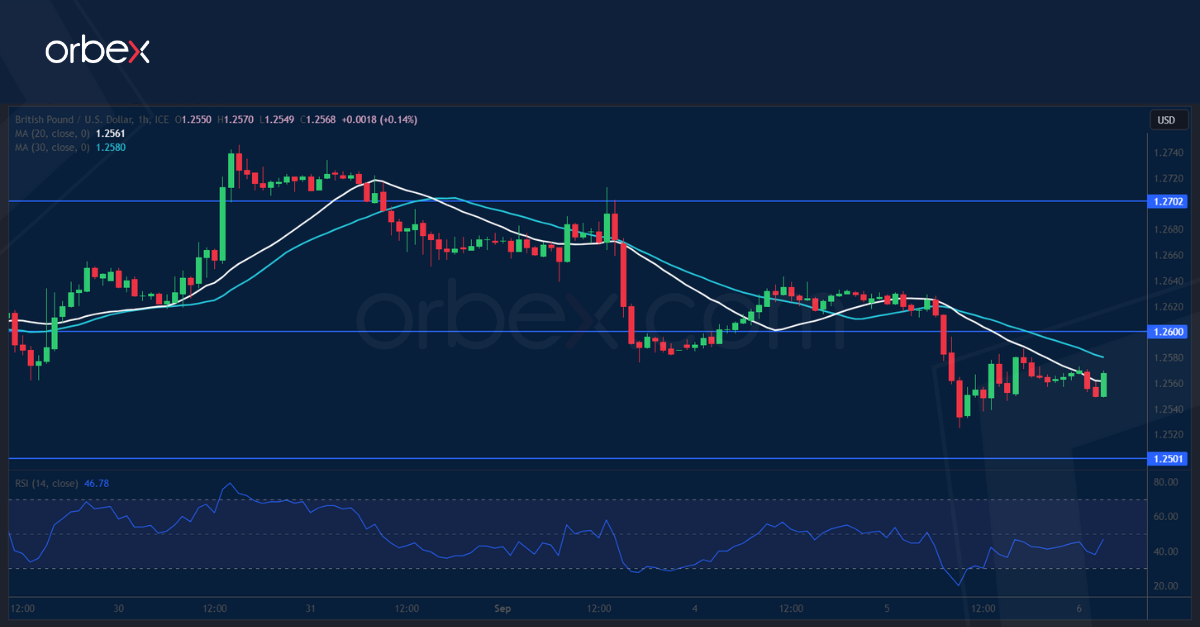Viewport: 1200px width, 627px height.
Task: Click the 80.00 RSI scale label
Action: (x=1164, y=482)
